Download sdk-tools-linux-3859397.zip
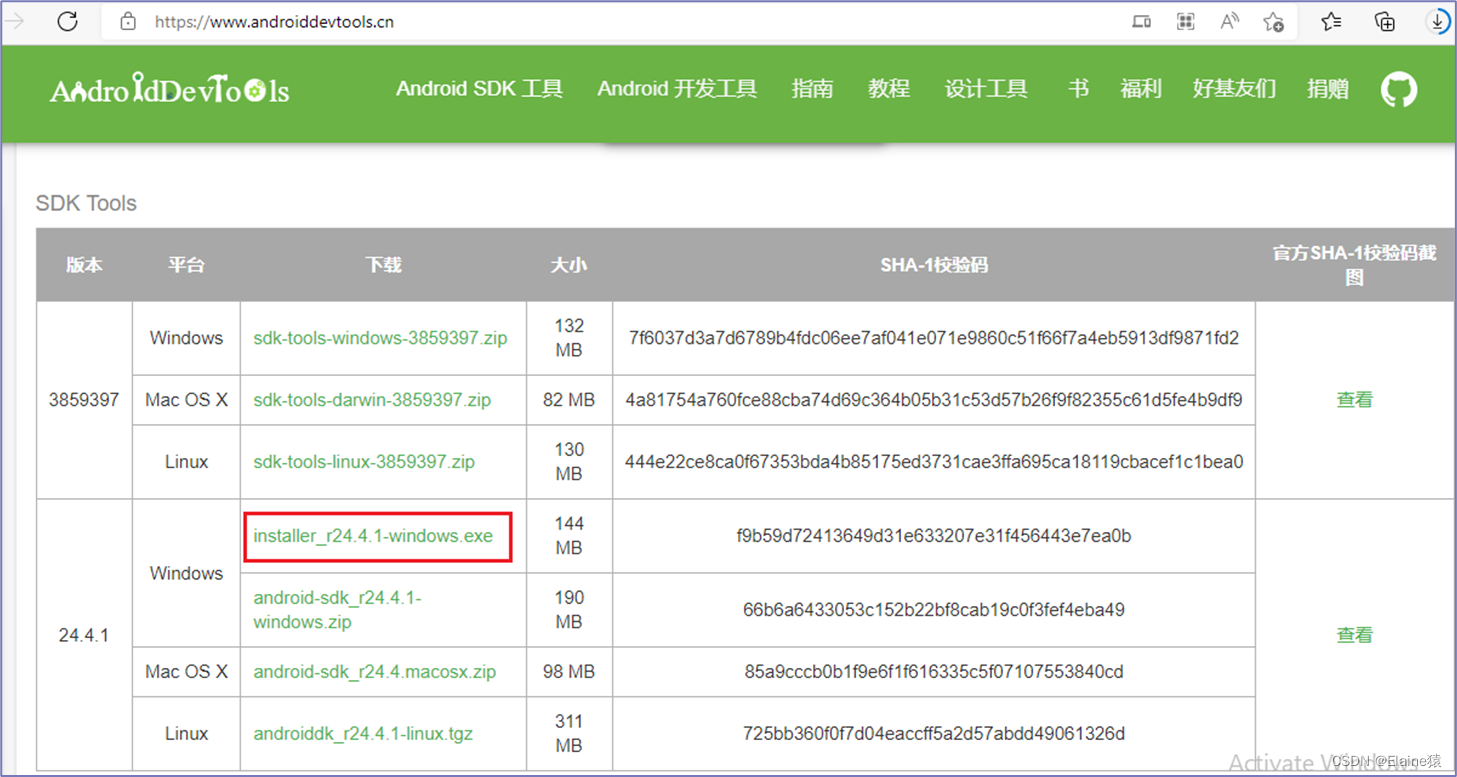Screen dimensions: 1457x777 [364, 462]
